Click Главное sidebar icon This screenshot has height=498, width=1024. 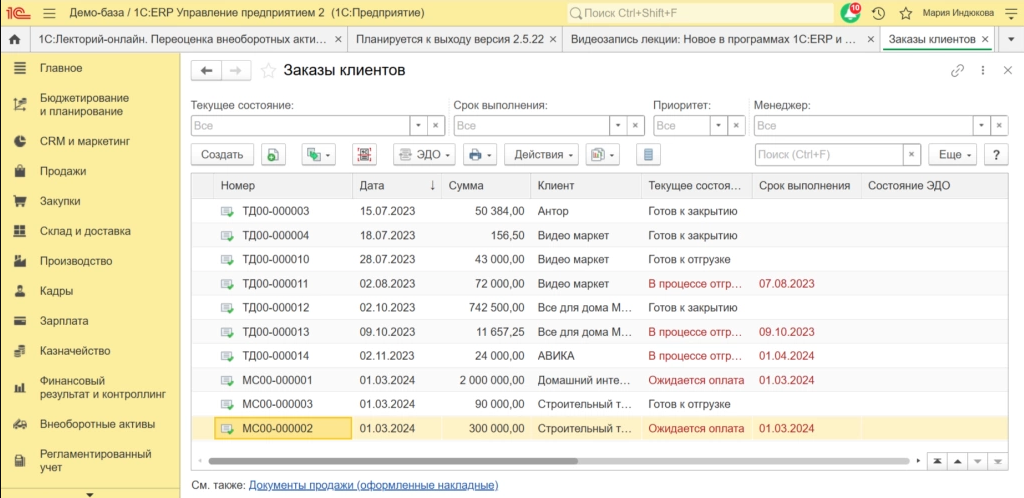tap(20, 68)
